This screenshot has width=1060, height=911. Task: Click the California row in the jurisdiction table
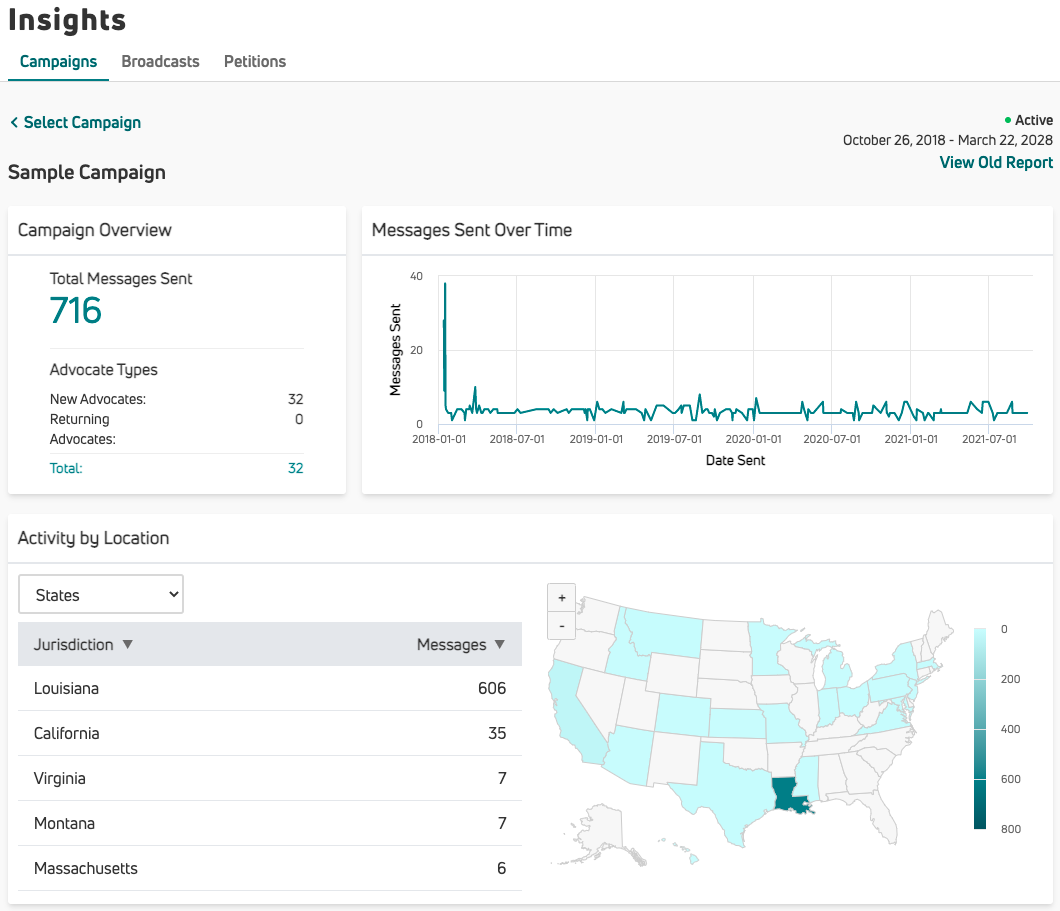(270, 733)
